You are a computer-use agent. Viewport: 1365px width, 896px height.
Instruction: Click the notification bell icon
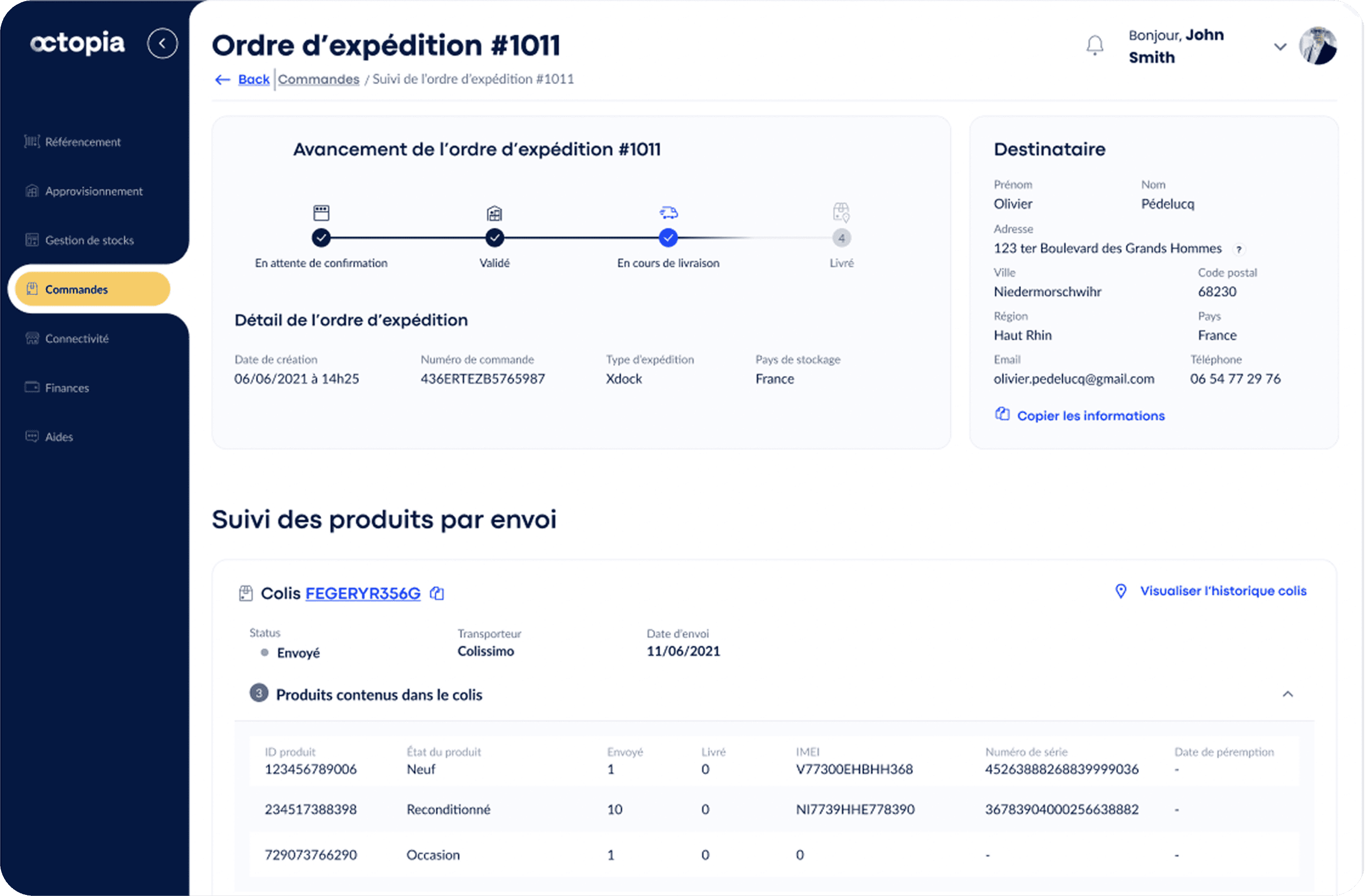pyautogui.click(x=1095, y=45)
